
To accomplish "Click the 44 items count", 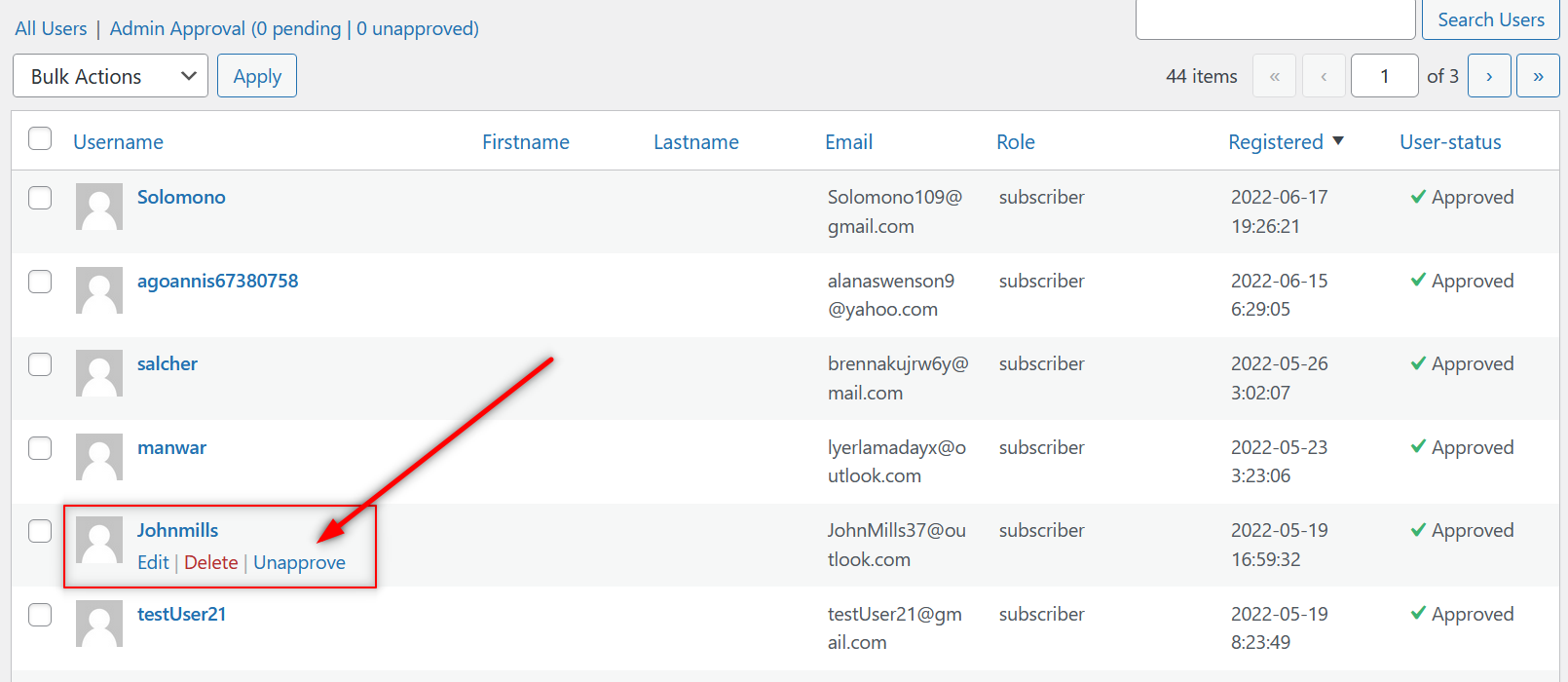I will point(1202,76).
